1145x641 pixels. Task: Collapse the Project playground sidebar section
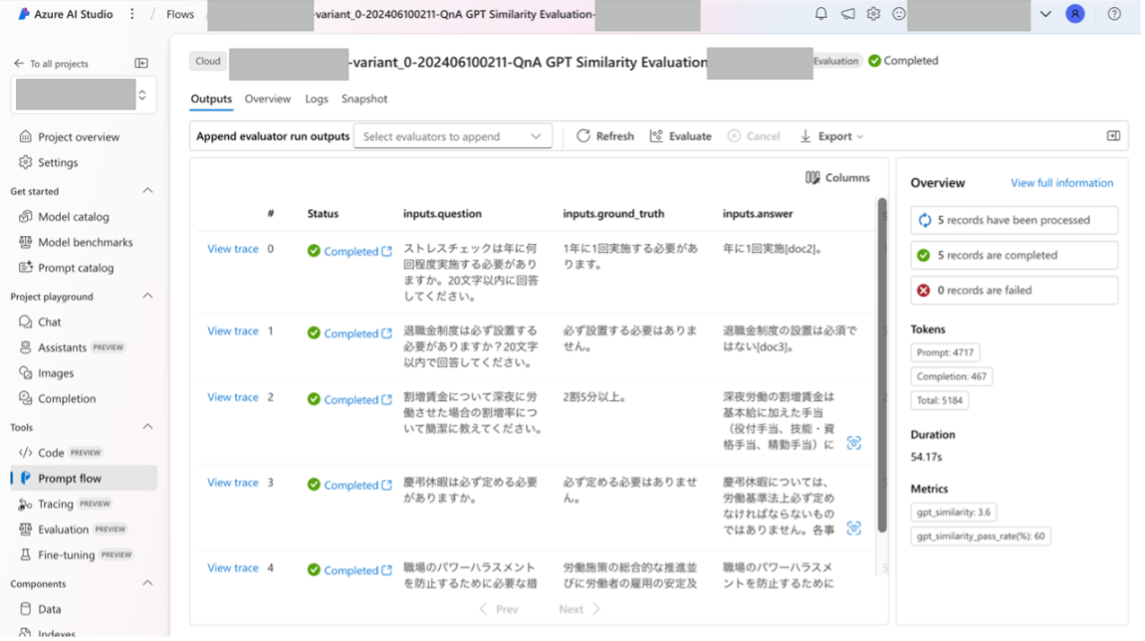[148, 298]
